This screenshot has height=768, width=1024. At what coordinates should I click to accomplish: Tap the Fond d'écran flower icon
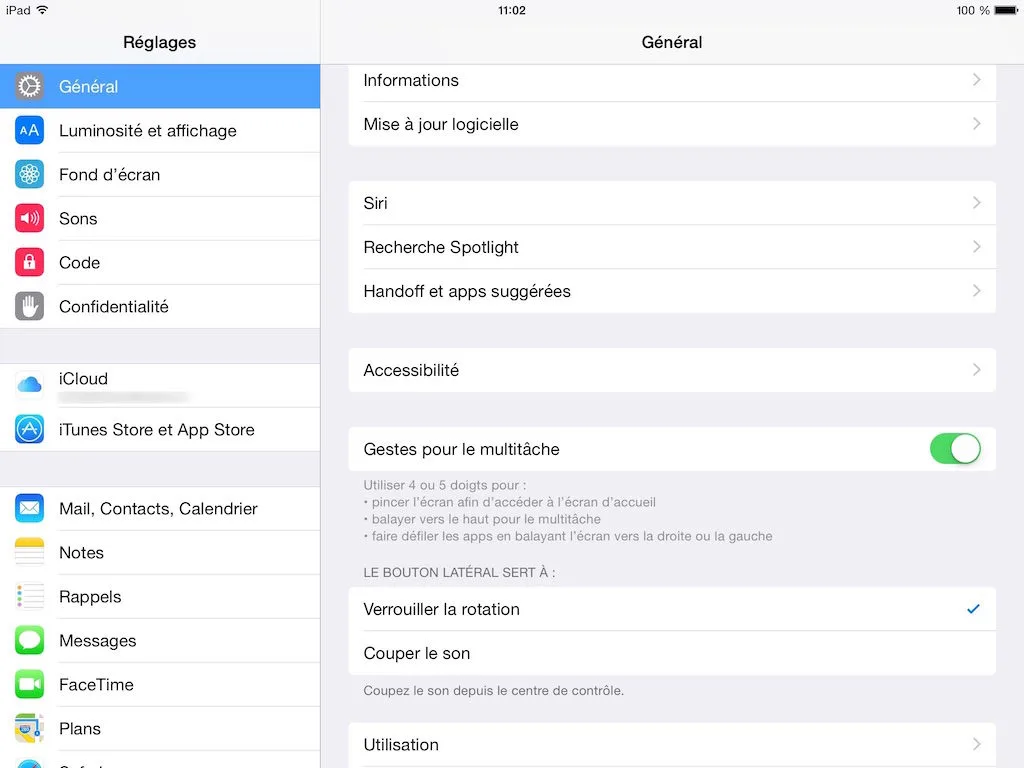pyautogui.click(x=29, y=174)
